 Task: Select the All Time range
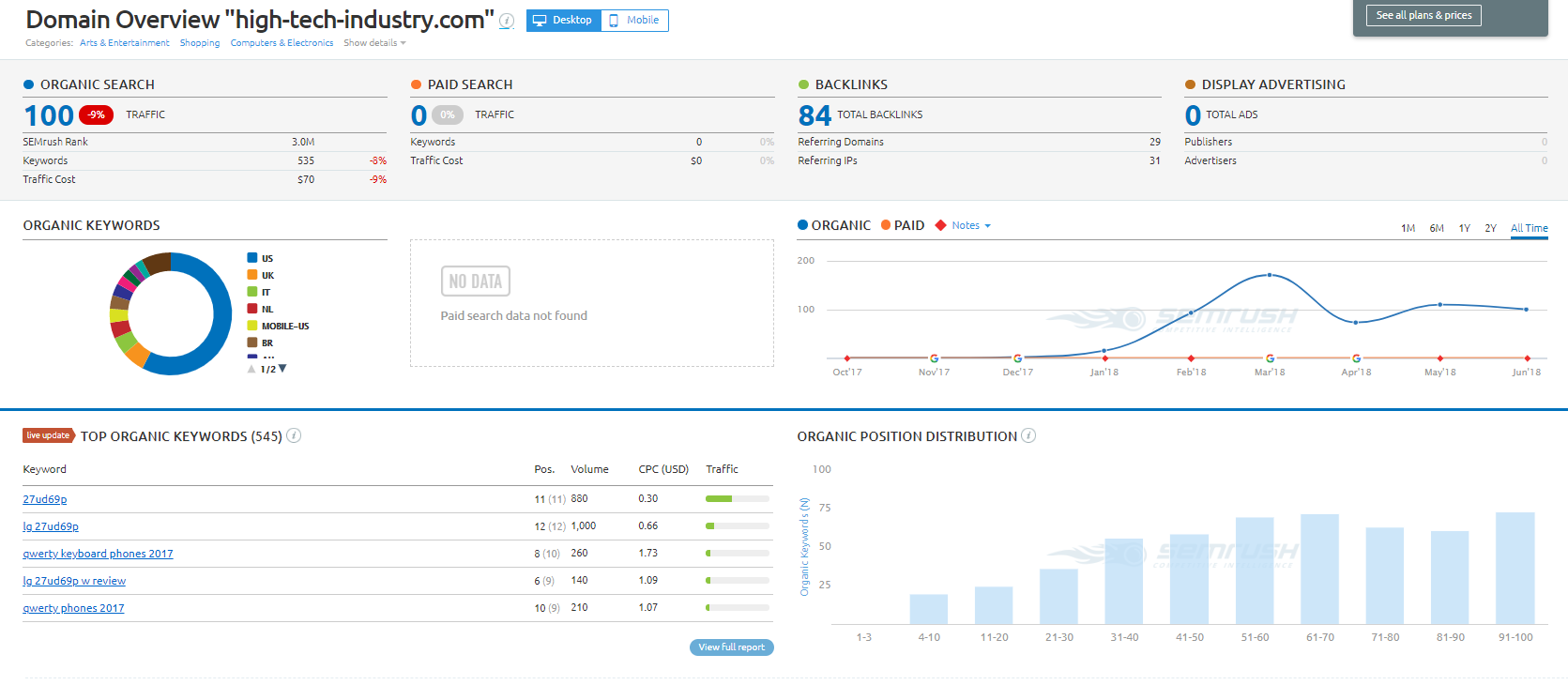point(1530,228)
